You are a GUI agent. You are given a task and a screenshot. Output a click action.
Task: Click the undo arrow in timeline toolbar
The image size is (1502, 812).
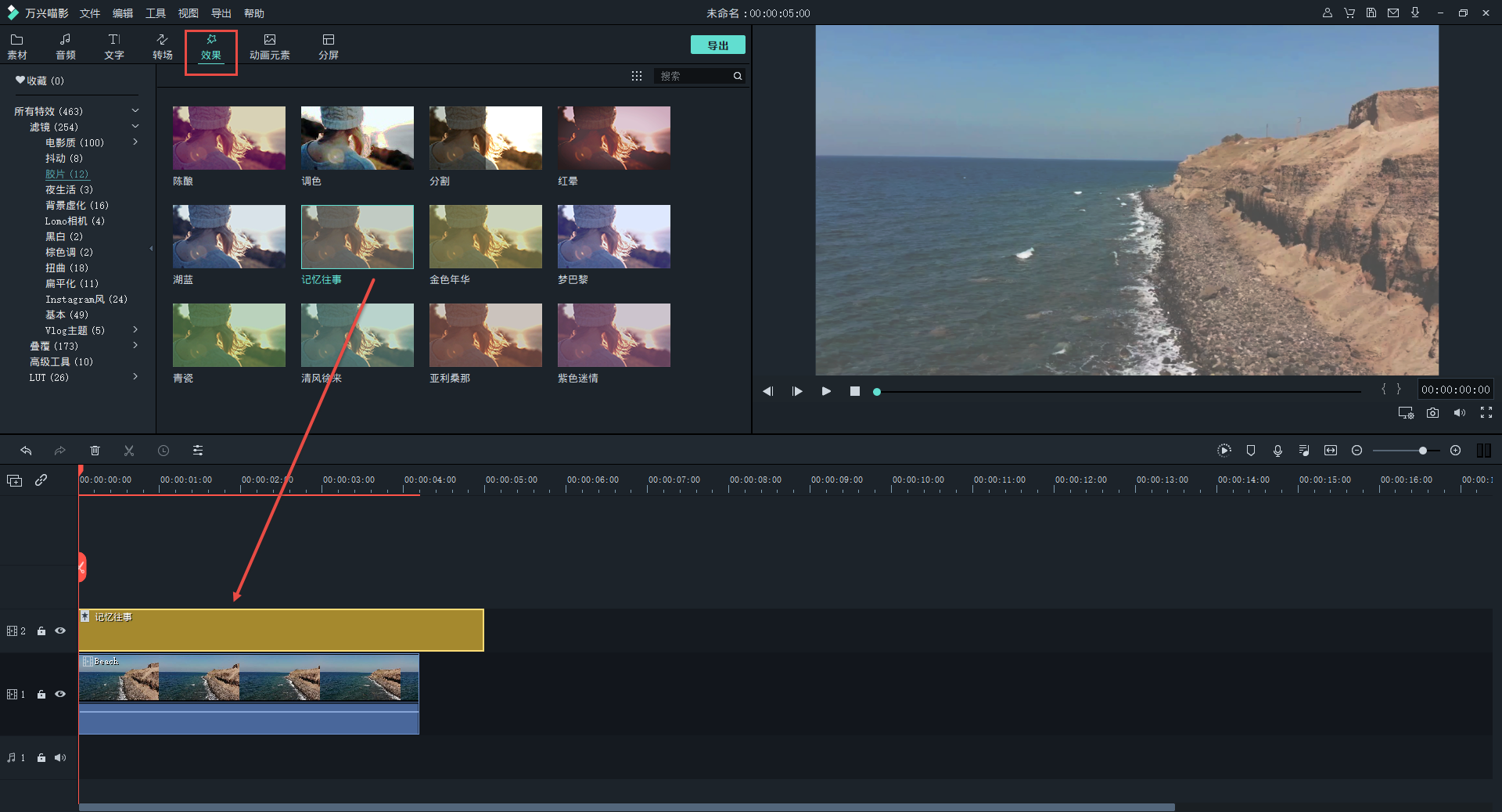(26, 451)
